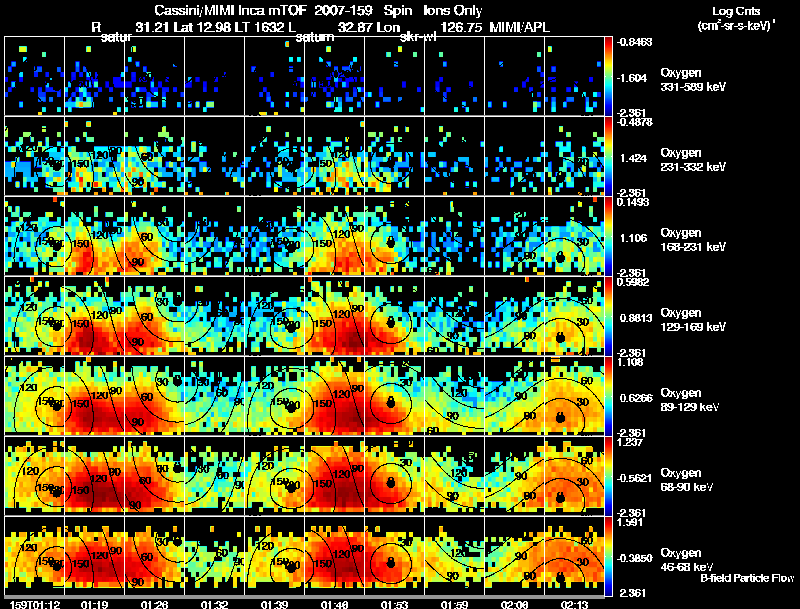The height and width of the screenshot is (609, 800).
Task: Click Saturn dot in 168-231 keV panel at 02:13
Action: tap(560, 257)
